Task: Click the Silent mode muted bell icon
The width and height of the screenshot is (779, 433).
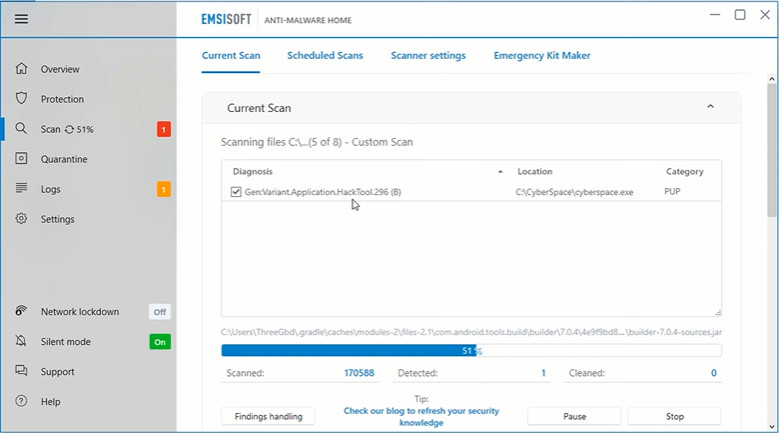Action: (x=21, y=341)
